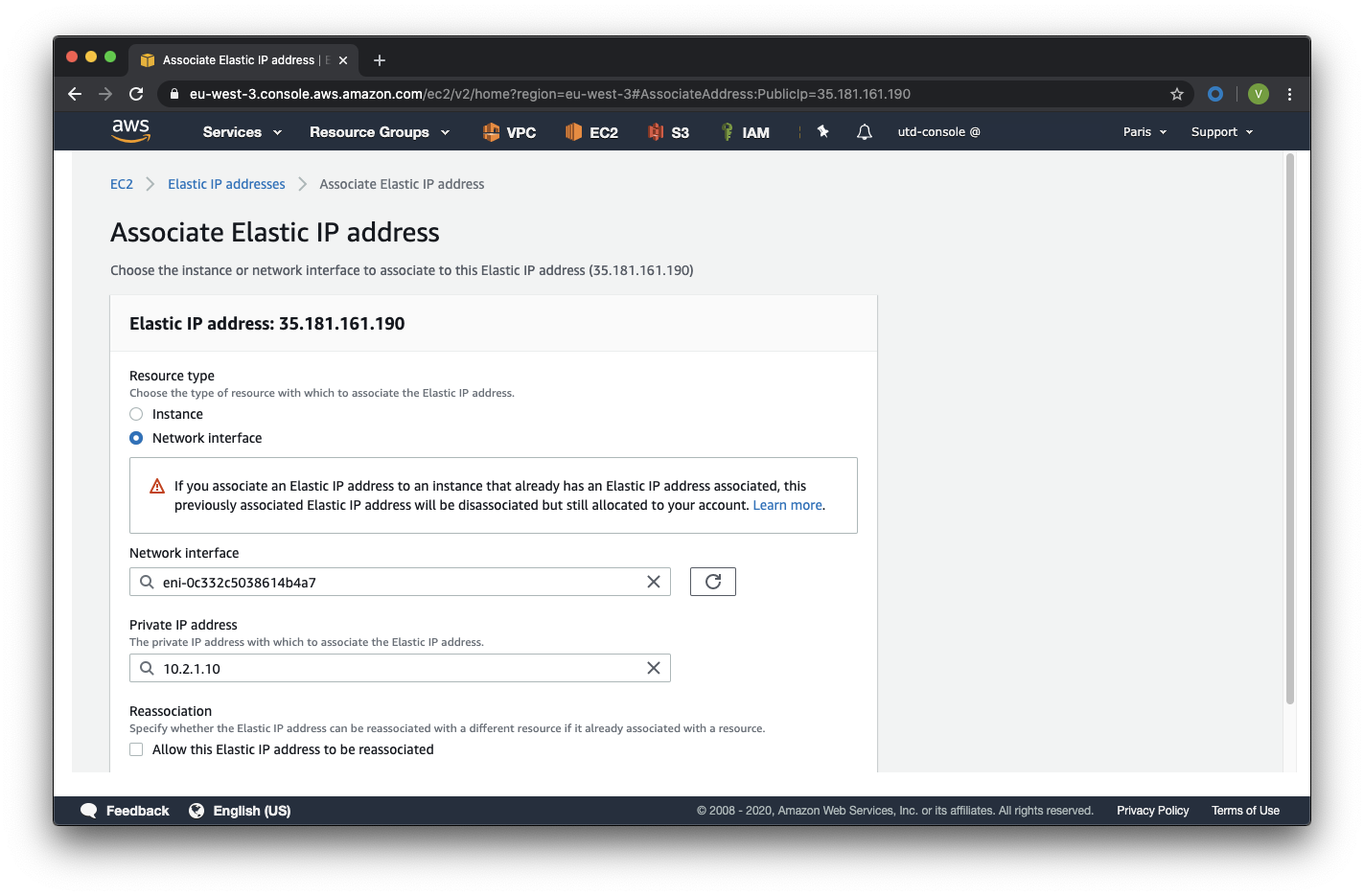Click the page vertical scrollbar
Image resolution: width=1364 pixels, height=896 pixels.
[1289, 428]
